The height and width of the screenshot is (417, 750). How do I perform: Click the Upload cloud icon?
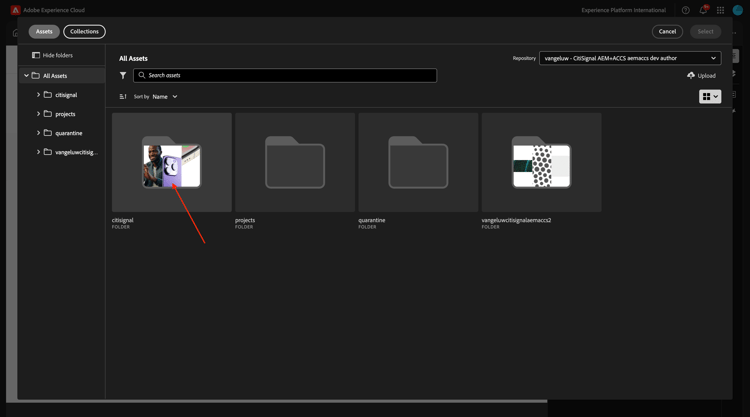(x=691, y=76)
